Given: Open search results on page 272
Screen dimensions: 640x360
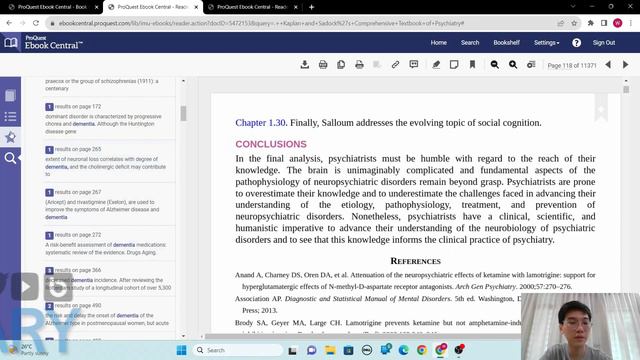Looking at the screenshot, I should point(78,235).
